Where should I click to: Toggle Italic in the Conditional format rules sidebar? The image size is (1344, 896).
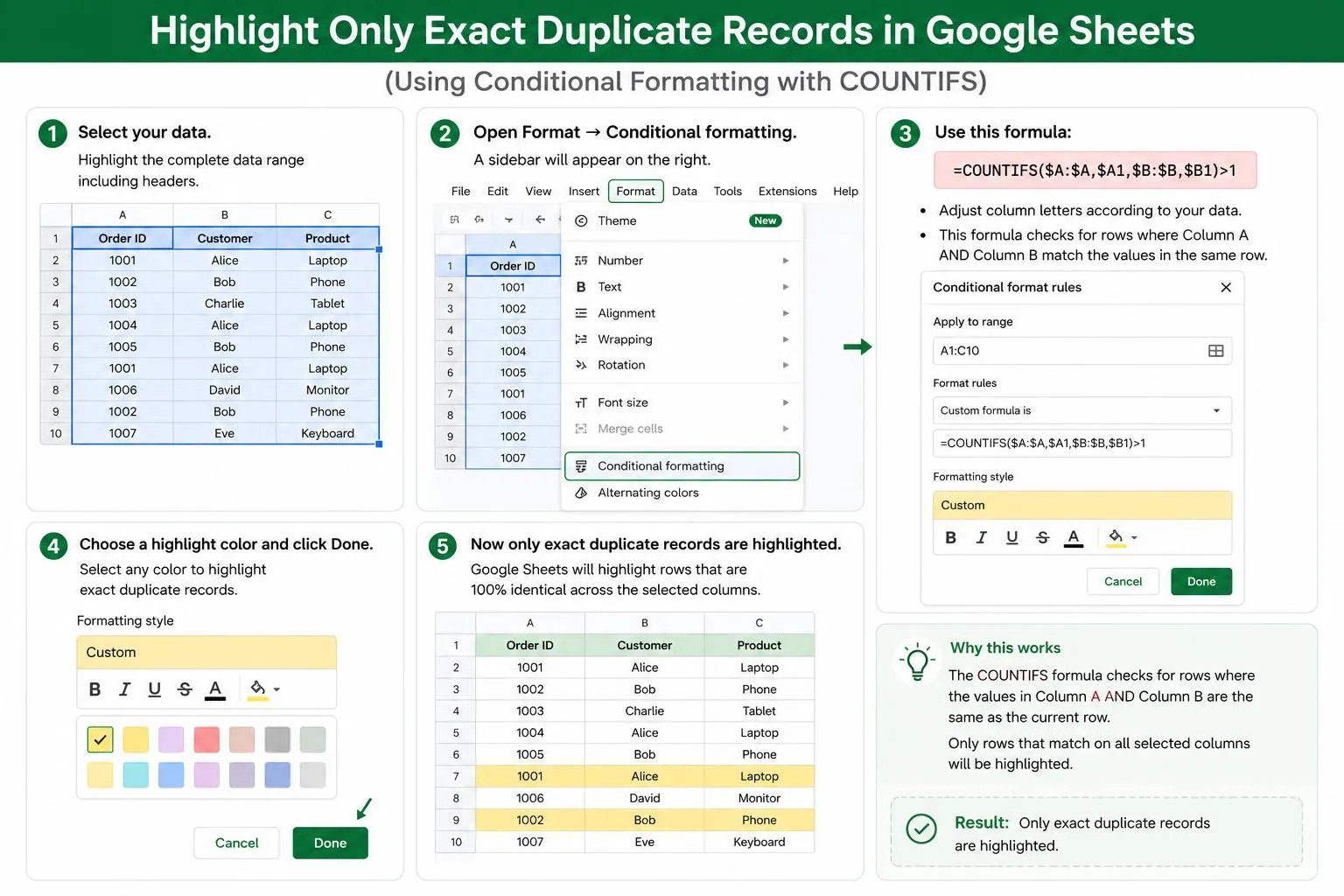tap(982, 538)
